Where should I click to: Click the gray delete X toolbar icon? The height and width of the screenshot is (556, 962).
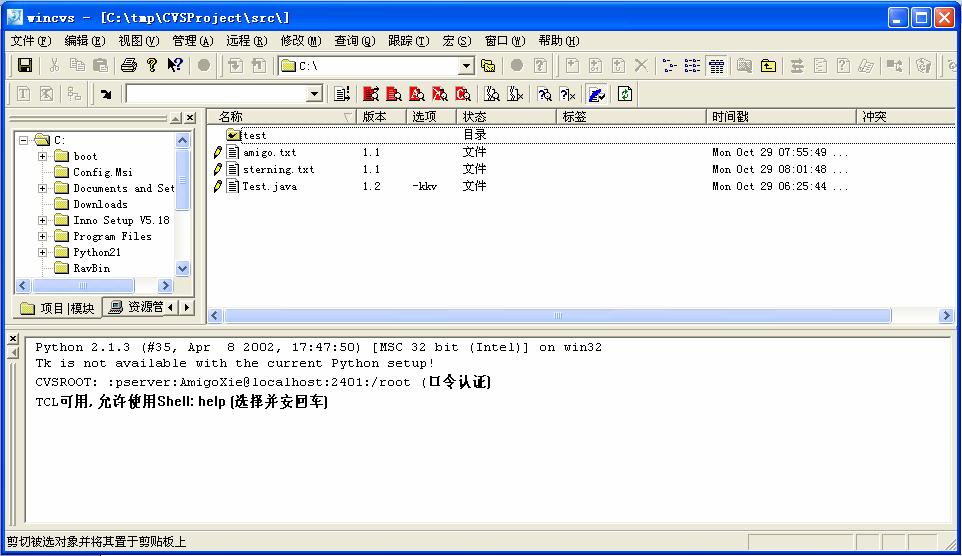point(641,66)
